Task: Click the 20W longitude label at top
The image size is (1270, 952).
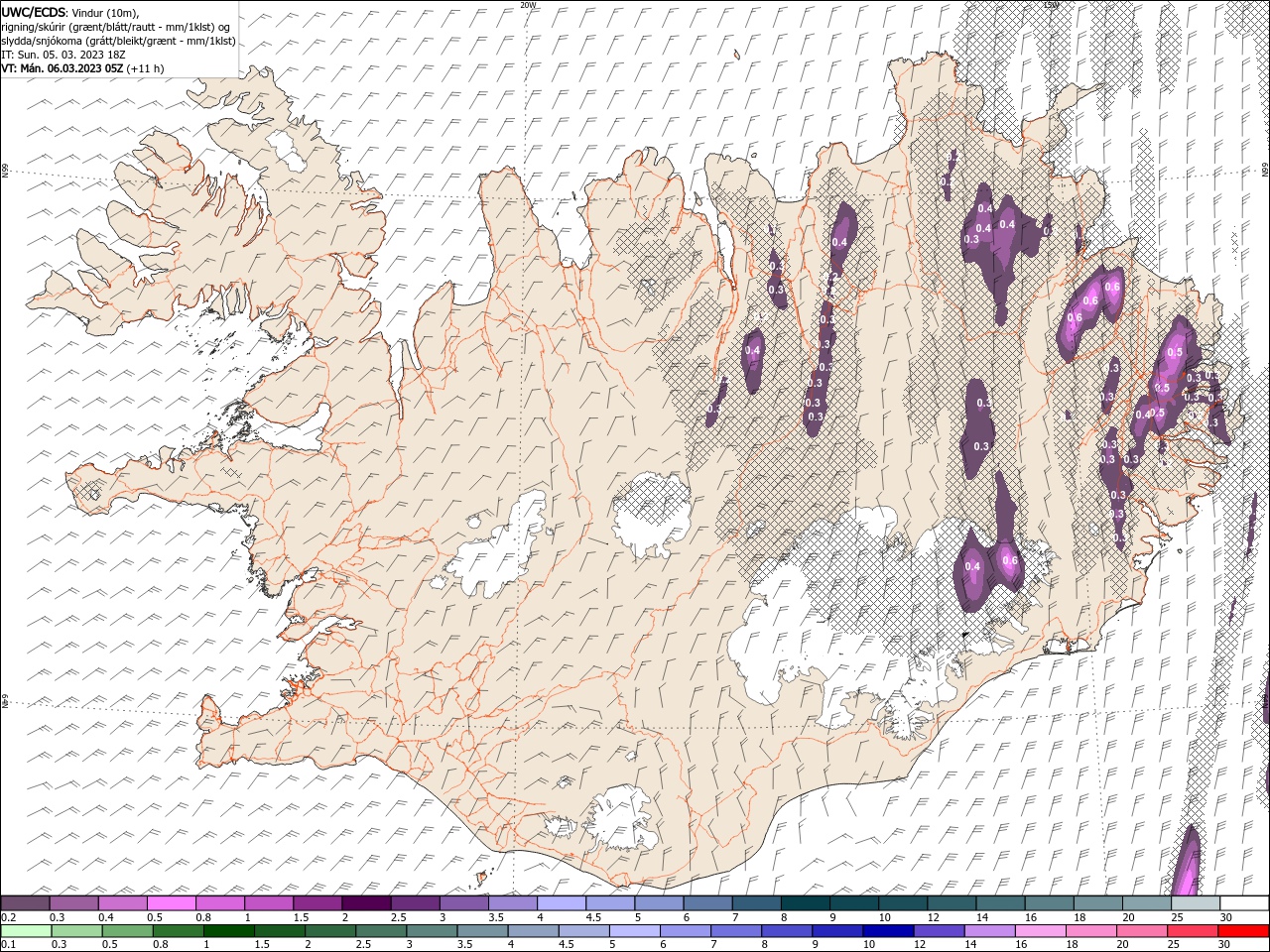Action: pos(529,4)
